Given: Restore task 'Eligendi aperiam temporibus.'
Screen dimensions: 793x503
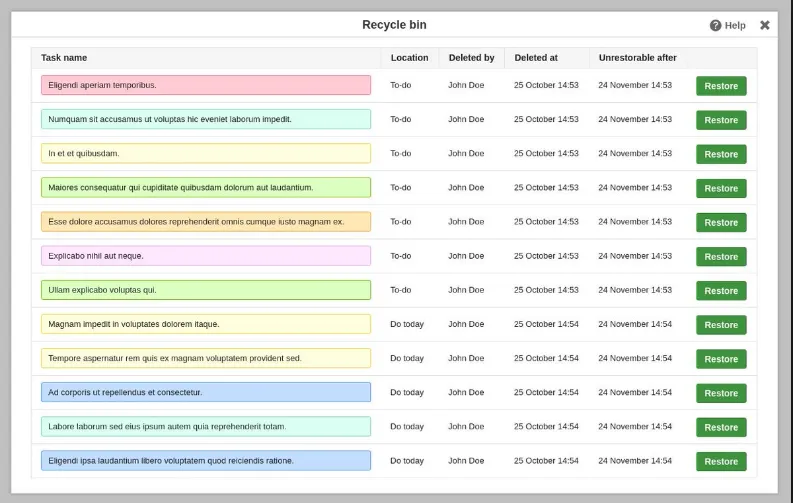Looking at the screenshot, I should click(x=721, y=86).
